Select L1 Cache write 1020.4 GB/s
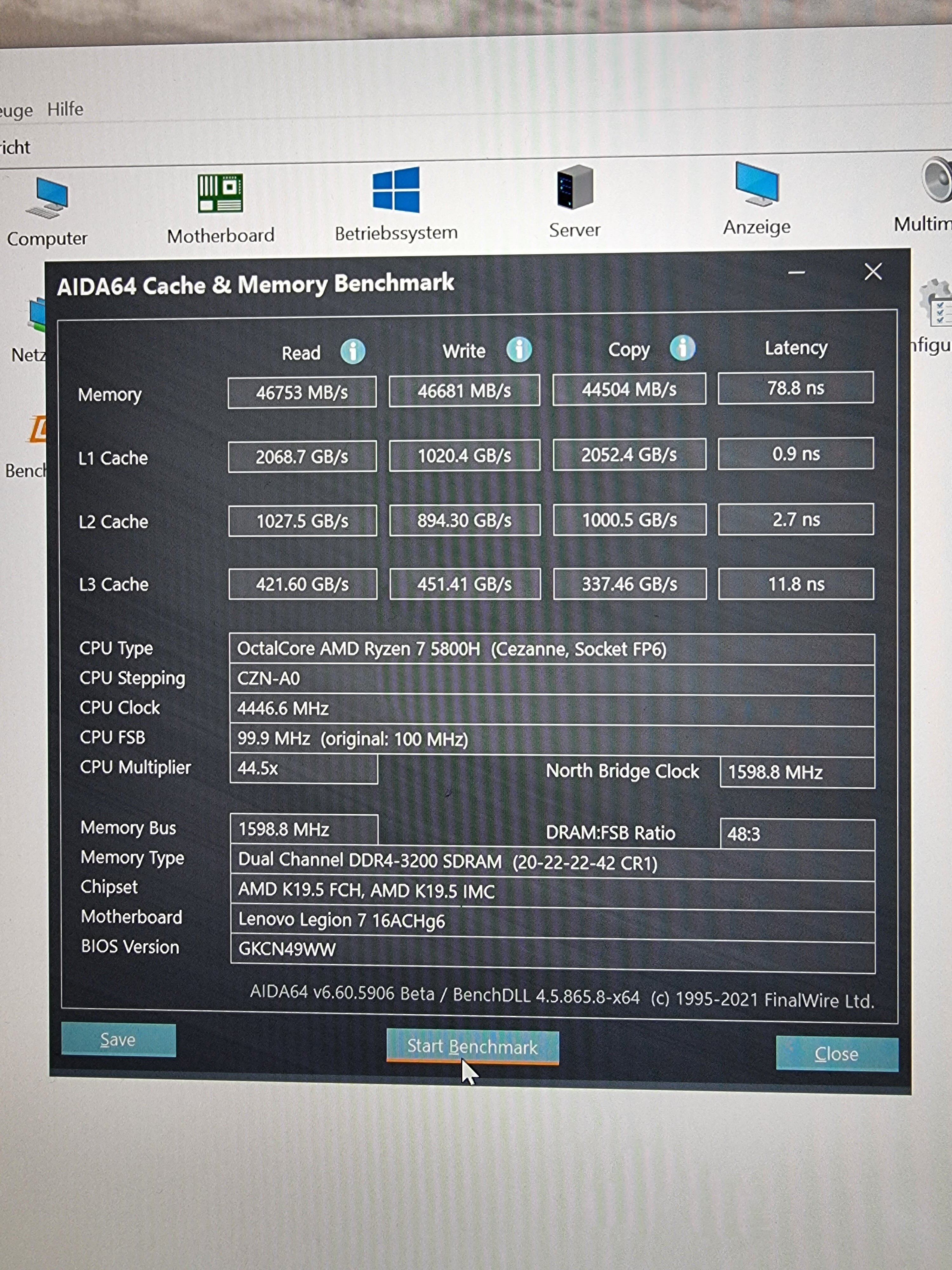This screenshot has width=952, height=1270. pos(465,456)
